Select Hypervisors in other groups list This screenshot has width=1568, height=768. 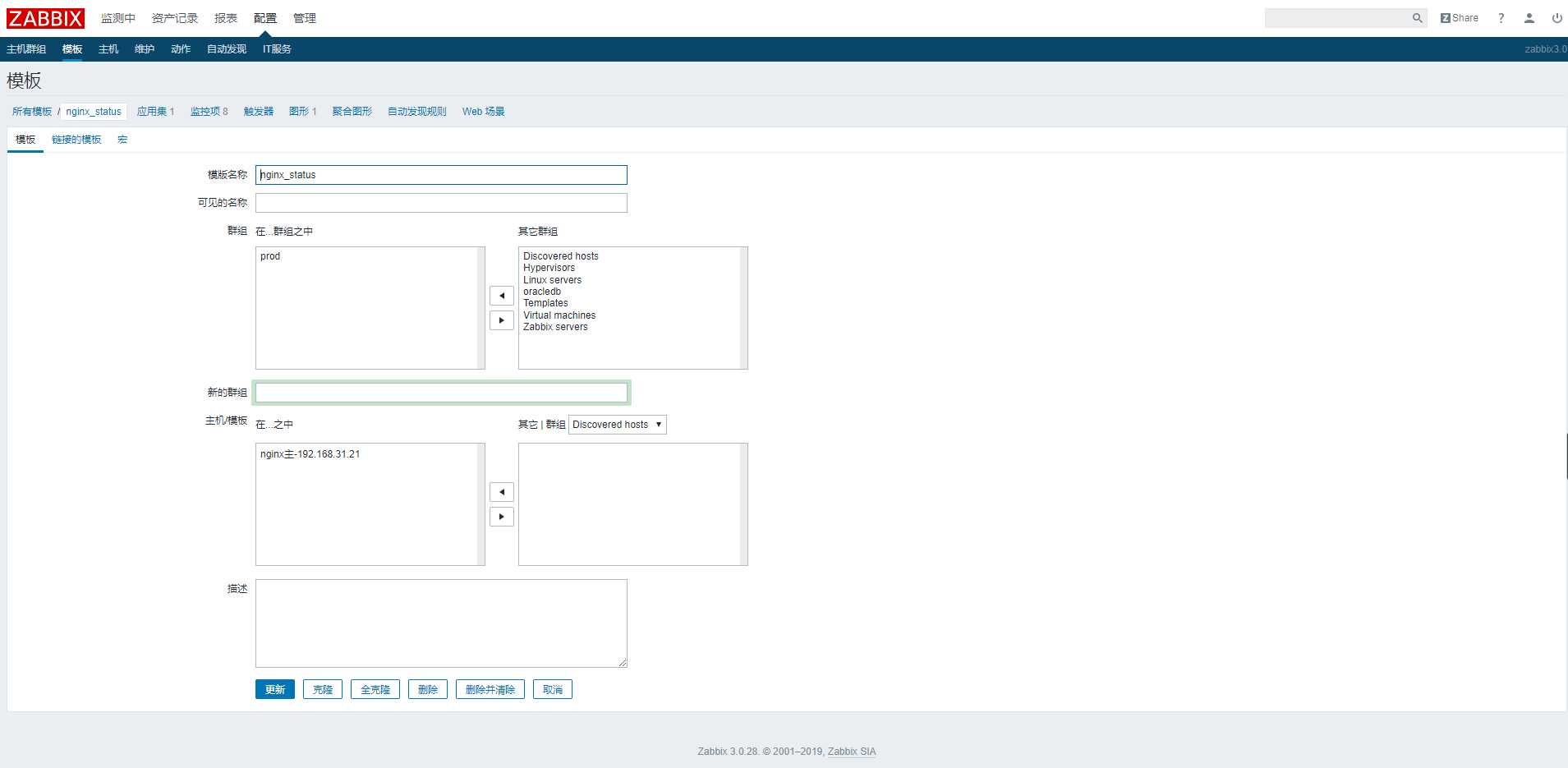coord(629,268)
